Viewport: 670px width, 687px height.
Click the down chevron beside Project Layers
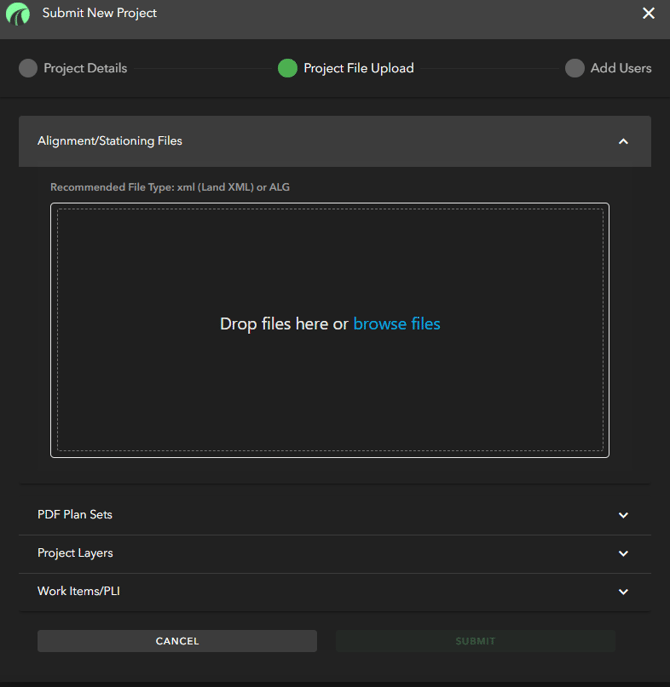(623, 554)
